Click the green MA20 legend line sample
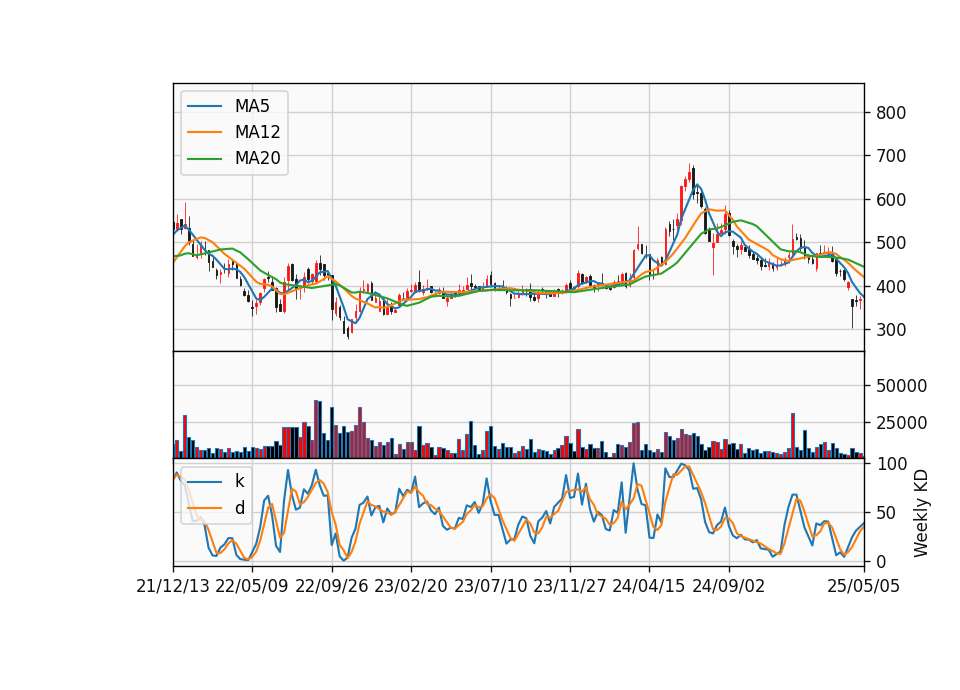This screenshot has height=690, width=960. [x=204, y=158]
